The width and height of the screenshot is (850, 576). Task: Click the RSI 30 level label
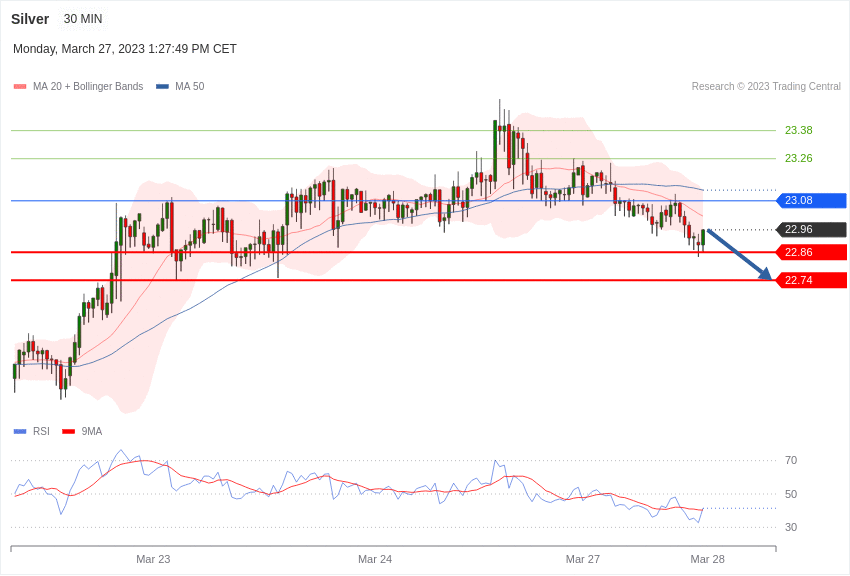791,527
